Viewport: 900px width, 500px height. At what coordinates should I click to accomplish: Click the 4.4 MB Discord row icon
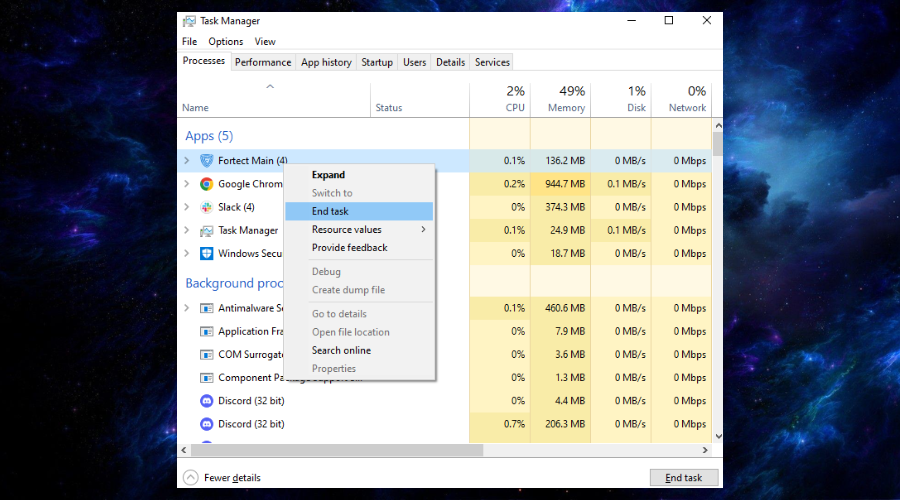(207, 401)
